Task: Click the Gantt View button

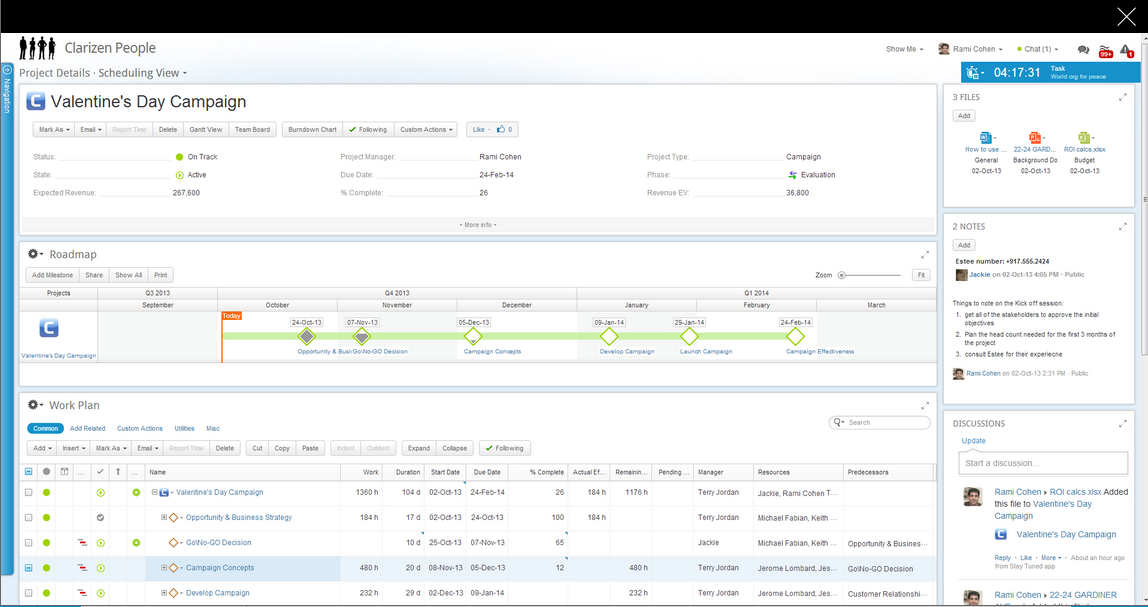Action: point(206,130)
